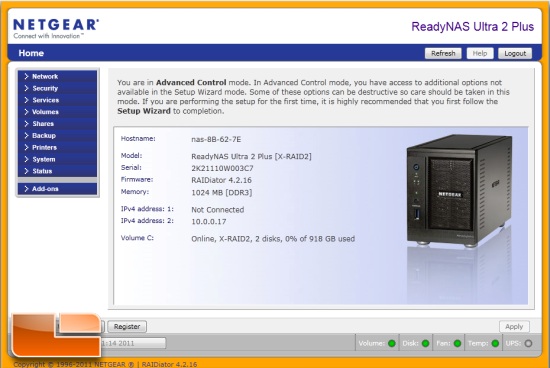
Task: Expand the Backup menu chevron
Action: (26, 135)
